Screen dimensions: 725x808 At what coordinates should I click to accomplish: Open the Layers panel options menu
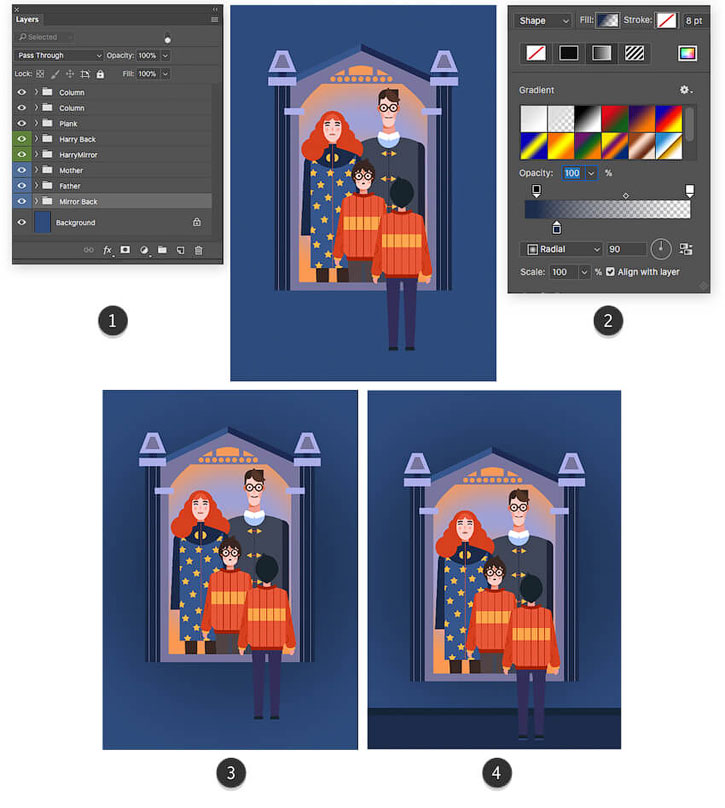click(x=215, y=20)
